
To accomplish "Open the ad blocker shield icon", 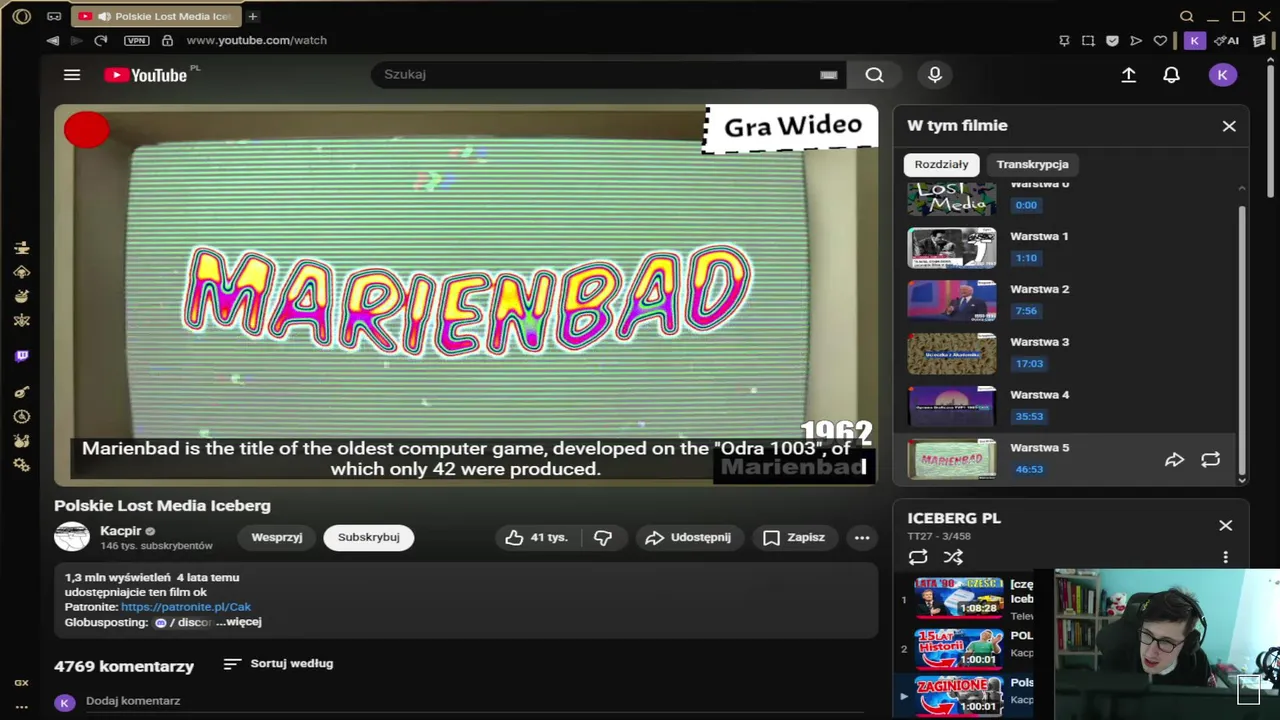I will pyautogui.click(x=1112, y=41).
